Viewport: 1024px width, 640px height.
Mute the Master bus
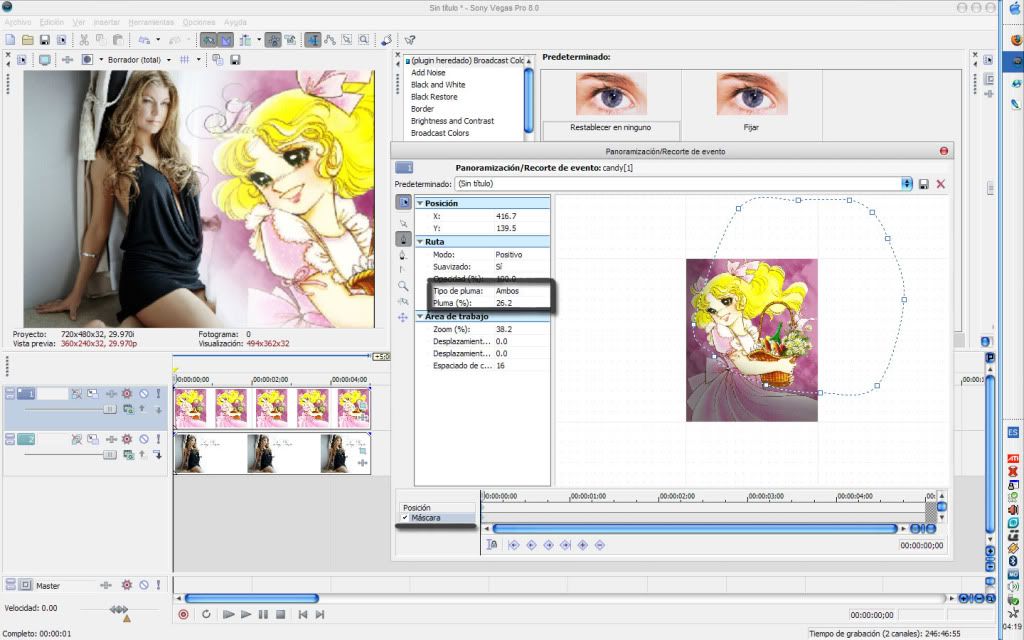click(x=144, y=585)
